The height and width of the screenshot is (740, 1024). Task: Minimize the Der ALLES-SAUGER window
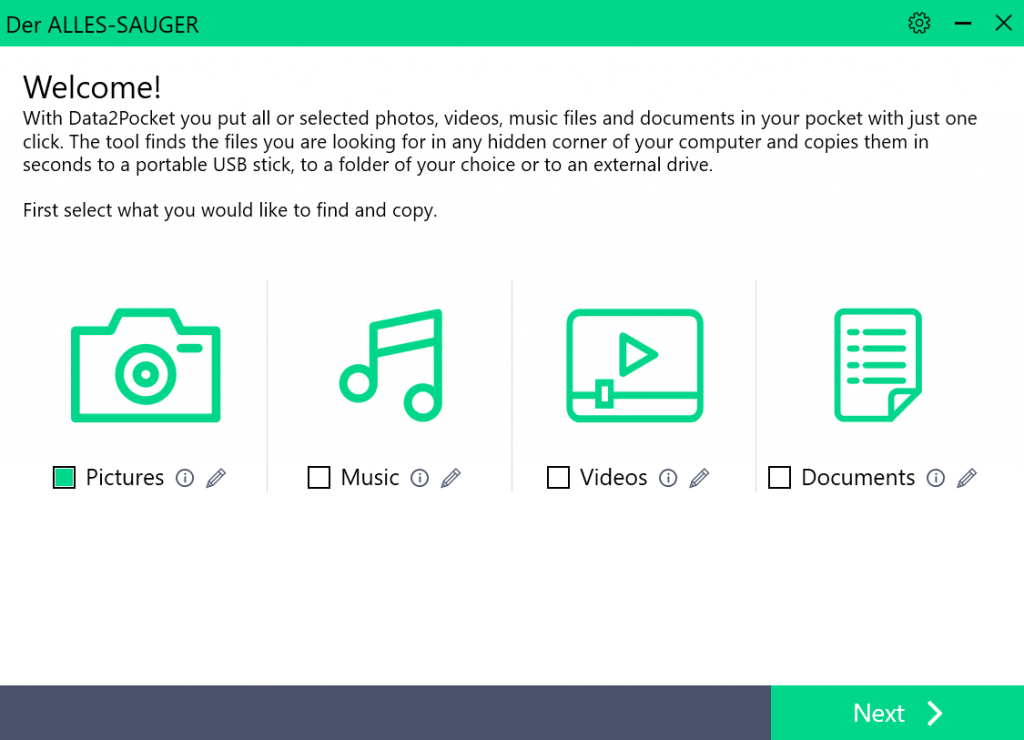963,24
